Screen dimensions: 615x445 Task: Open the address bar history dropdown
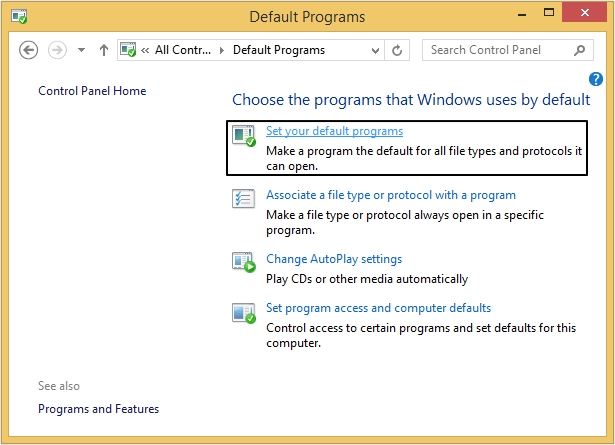click(x=375, y=50)
